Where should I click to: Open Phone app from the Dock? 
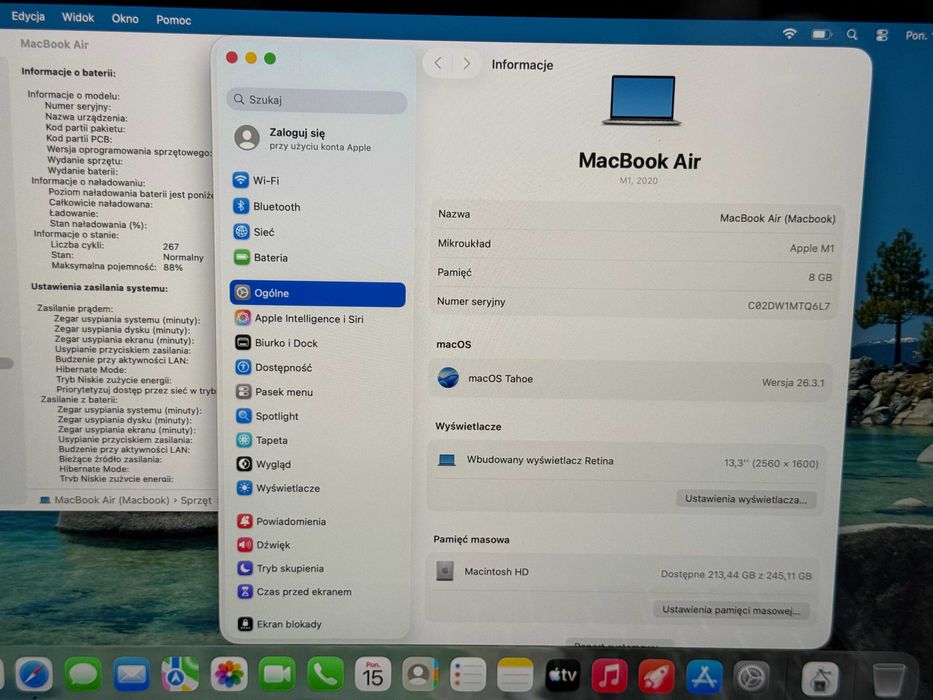325,676
